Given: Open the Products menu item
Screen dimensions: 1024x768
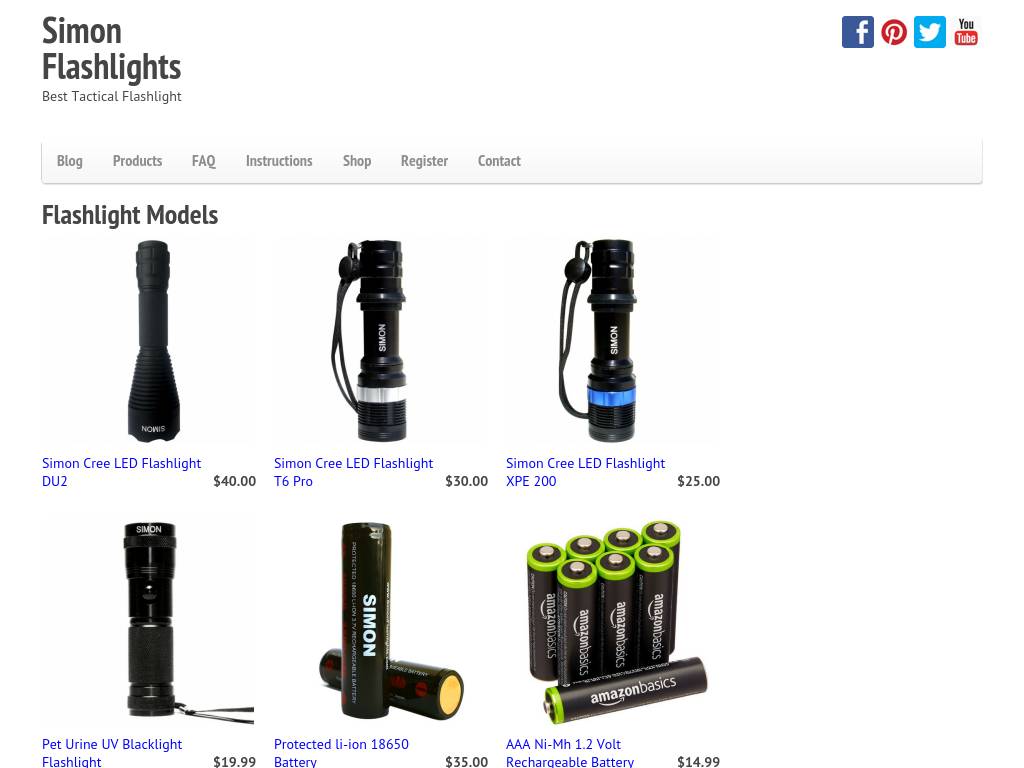Looking at the screenshot, I should pyautogui.click(x=137, y=161).
